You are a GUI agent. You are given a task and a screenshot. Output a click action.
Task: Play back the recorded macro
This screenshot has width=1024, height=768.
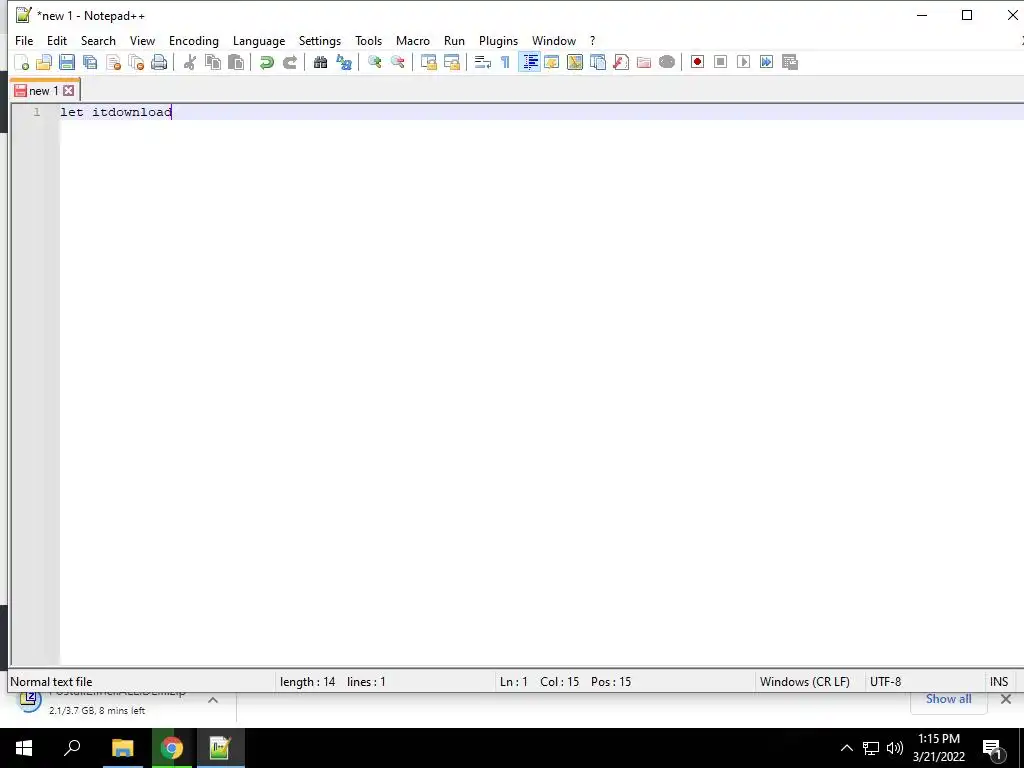[744, 62]
